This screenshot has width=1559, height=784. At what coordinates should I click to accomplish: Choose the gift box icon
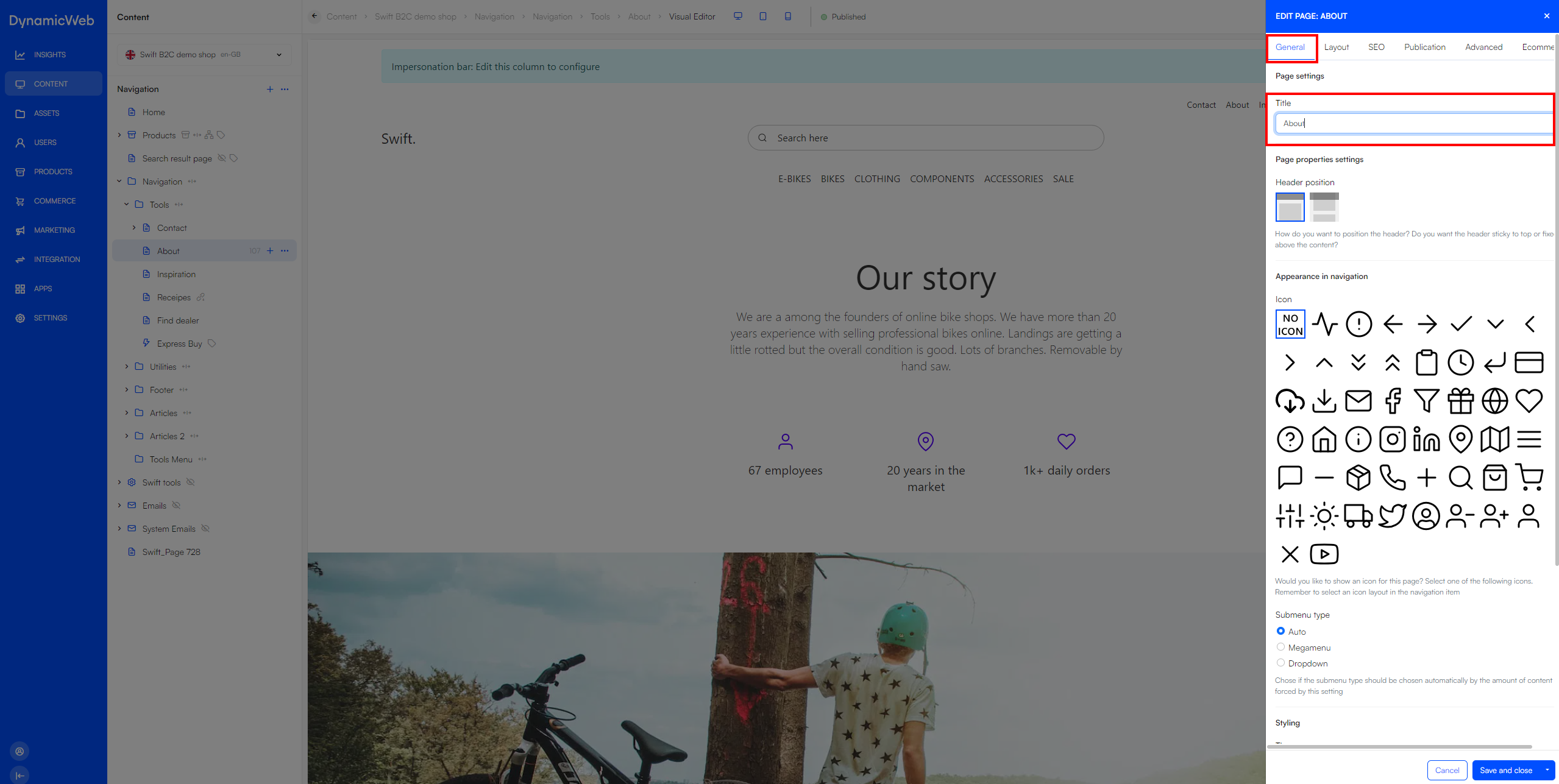pos(1460,401)
